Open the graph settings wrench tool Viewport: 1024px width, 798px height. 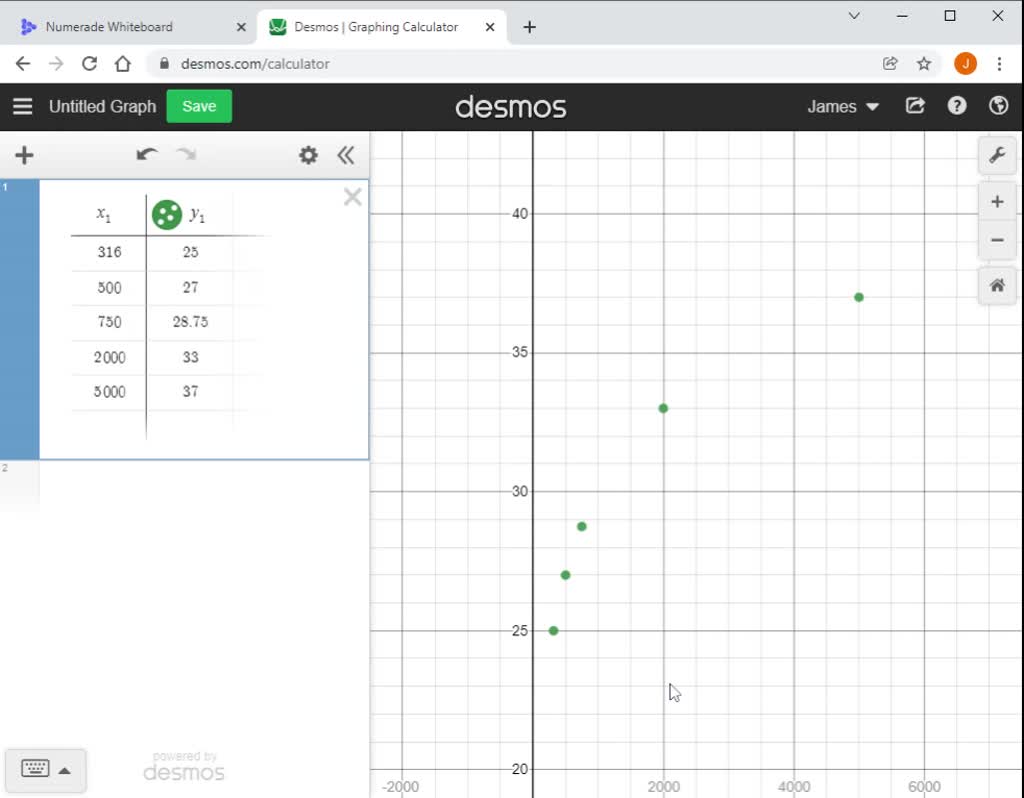point(996,155)
